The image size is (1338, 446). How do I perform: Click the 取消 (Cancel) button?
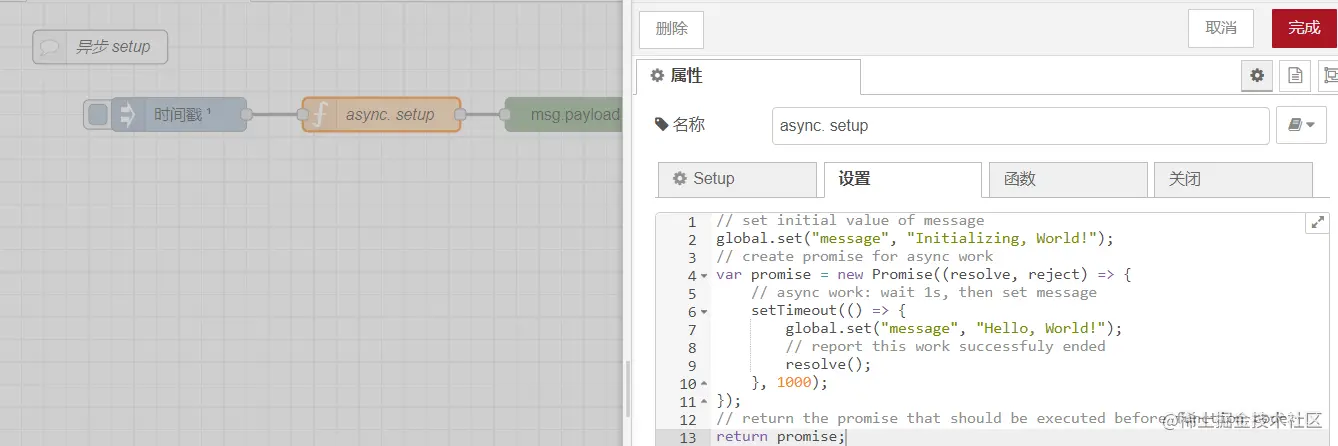(x=1221, y=28)
